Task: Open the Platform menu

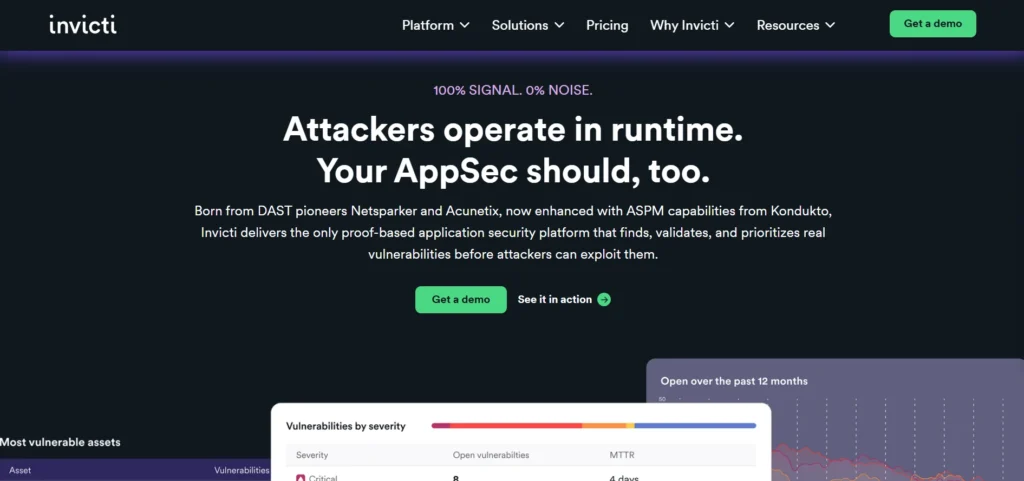Action: pyautogui.click(x=436, y=25)
